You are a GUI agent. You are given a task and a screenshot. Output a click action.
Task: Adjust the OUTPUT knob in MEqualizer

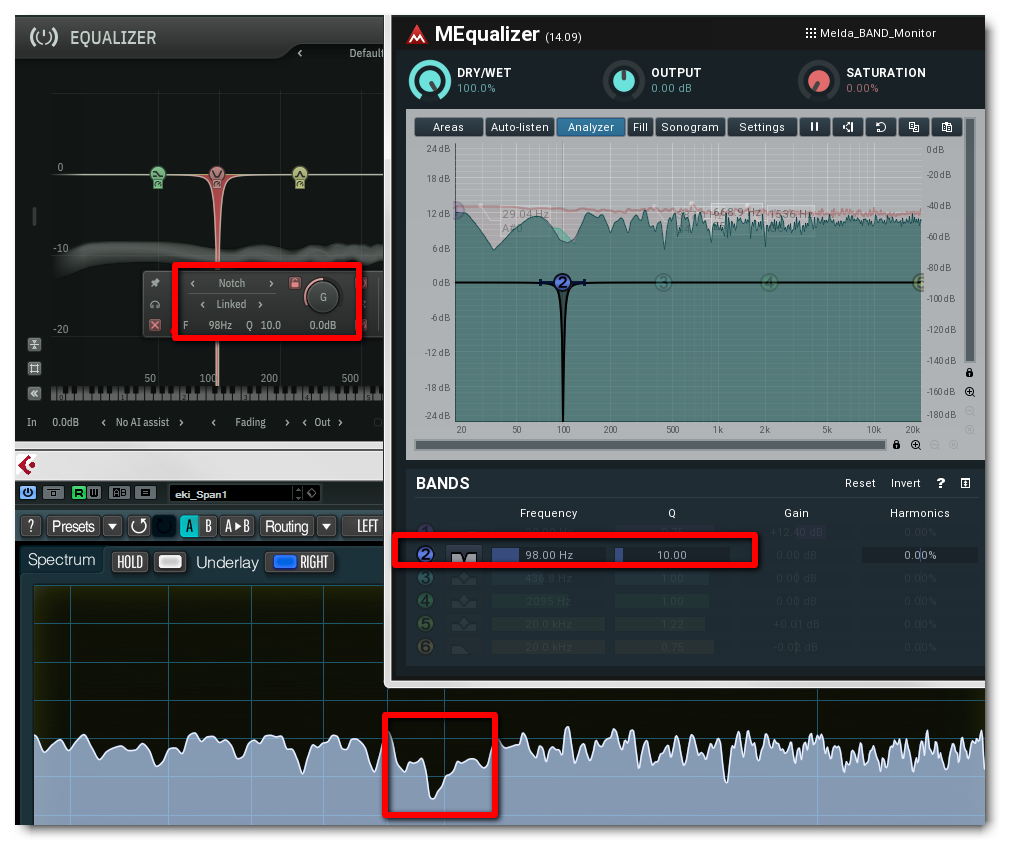[x=623, y=81]
